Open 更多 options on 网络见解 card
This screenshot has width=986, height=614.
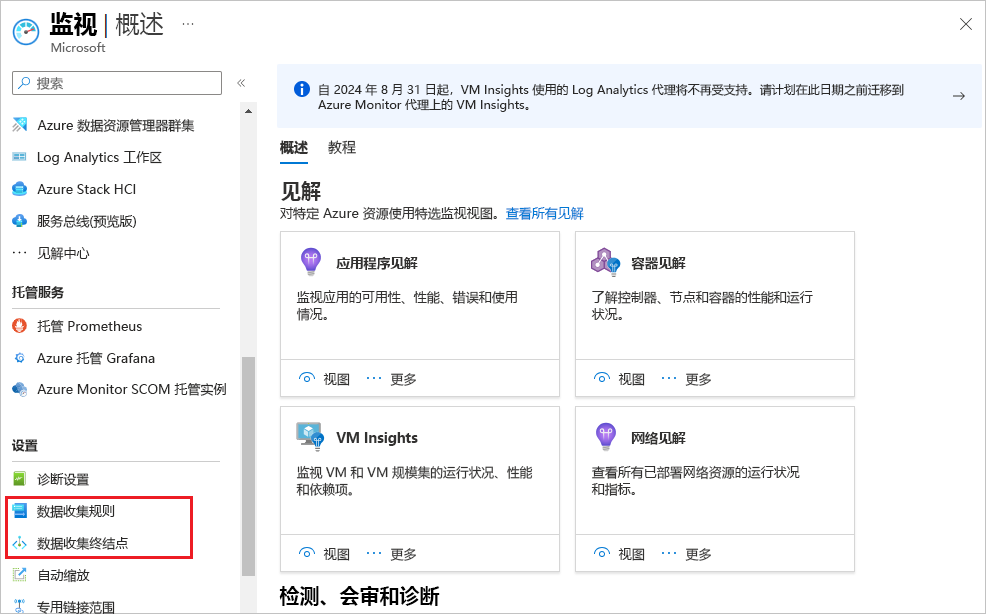(686, 554)
